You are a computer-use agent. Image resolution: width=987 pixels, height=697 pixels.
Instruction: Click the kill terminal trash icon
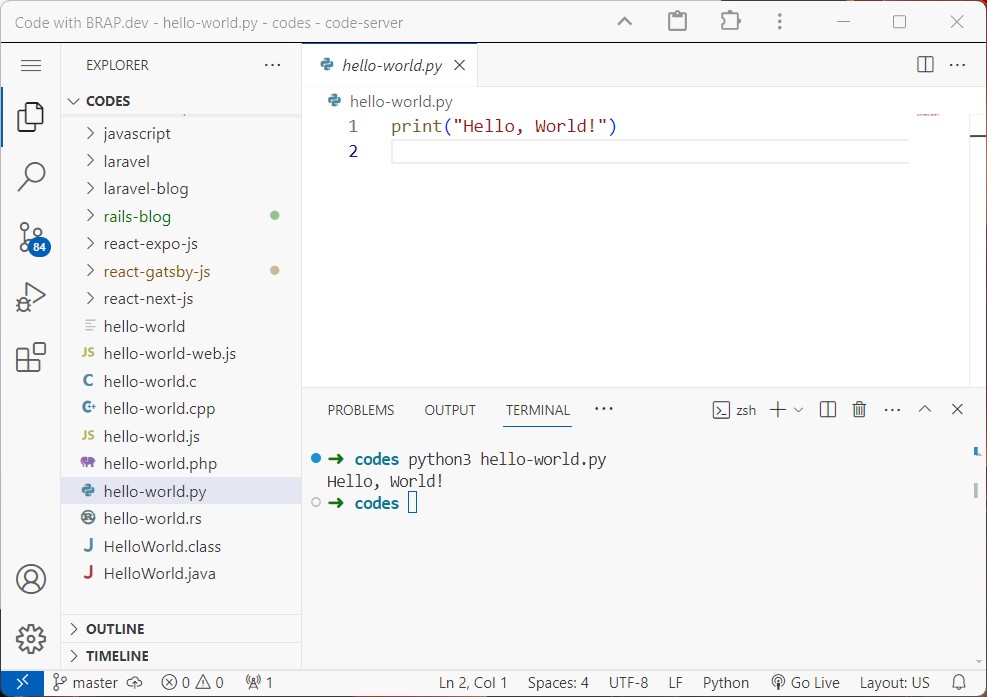[859, 409]
